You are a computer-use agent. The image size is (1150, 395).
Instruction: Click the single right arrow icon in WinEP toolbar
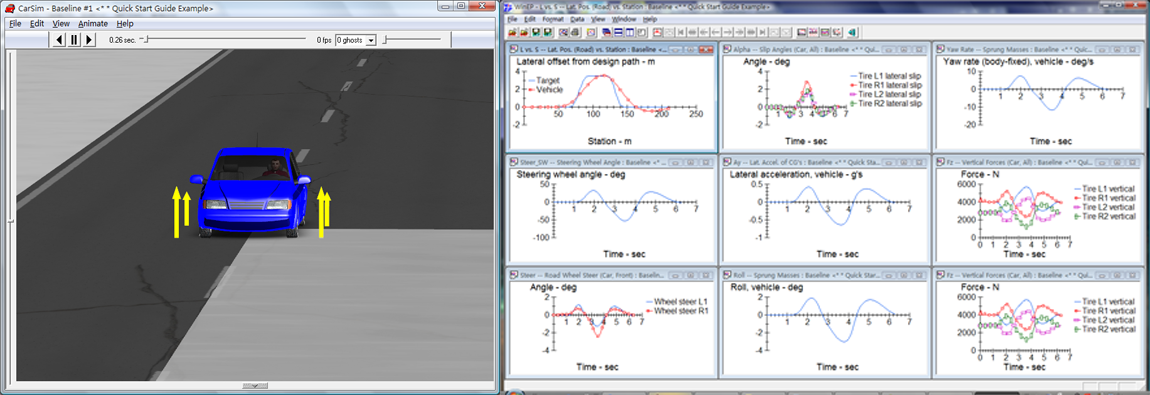[728, 32]
